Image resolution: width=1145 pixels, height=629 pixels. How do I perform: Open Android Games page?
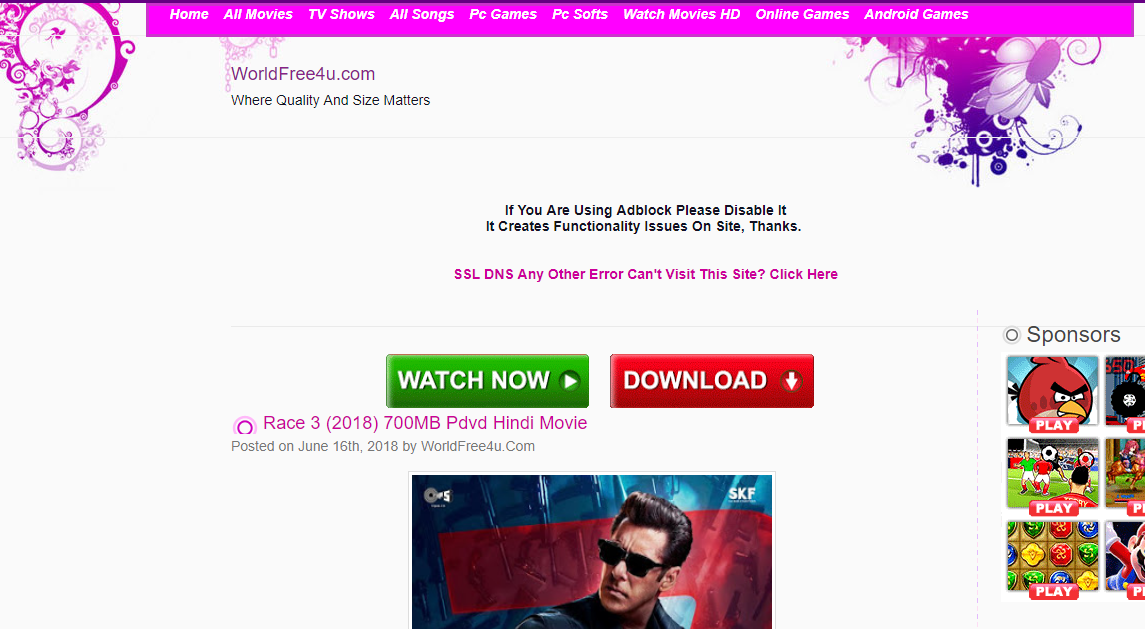tap(916, 14)
